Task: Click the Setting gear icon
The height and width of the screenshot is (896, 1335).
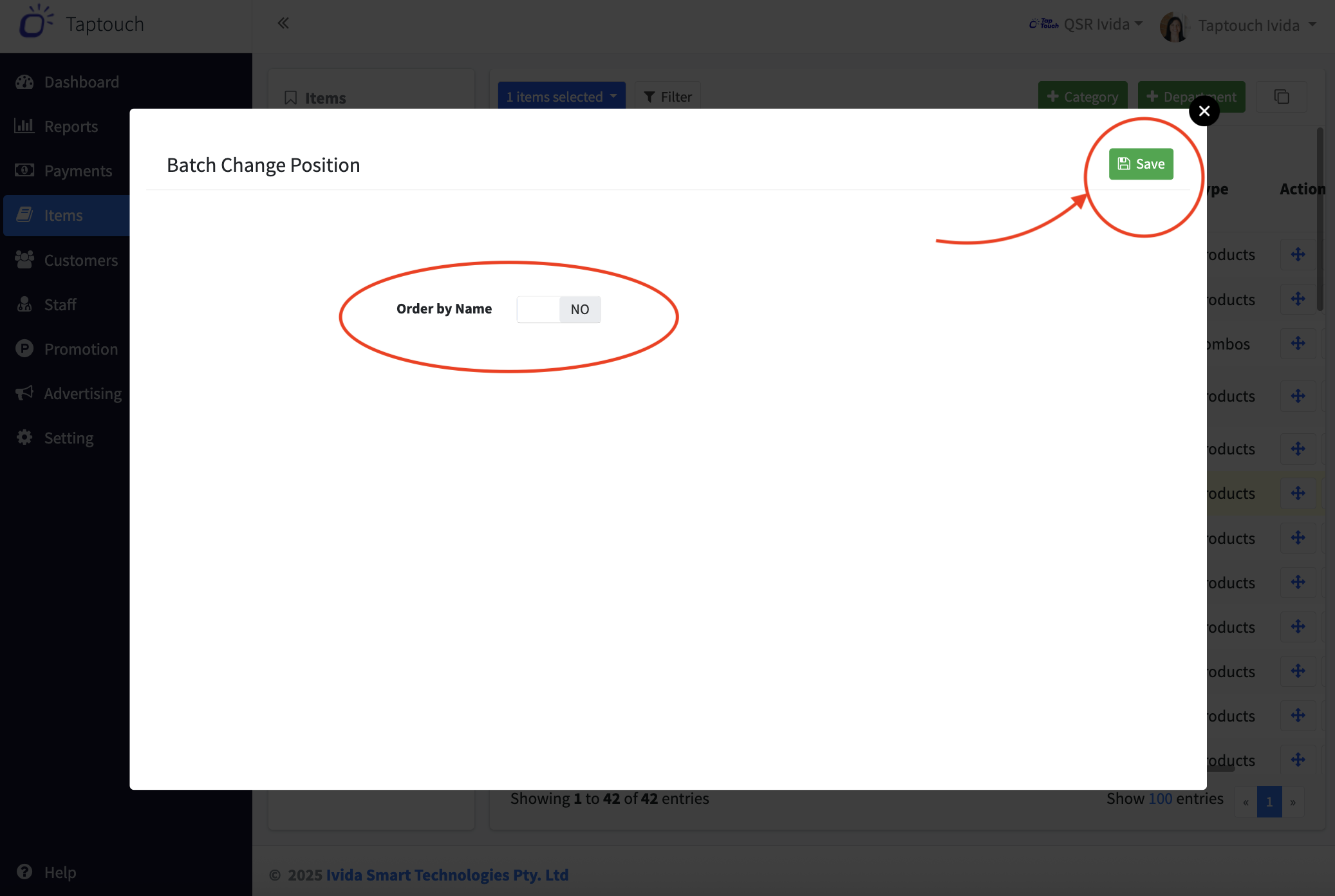Action: 24,438
